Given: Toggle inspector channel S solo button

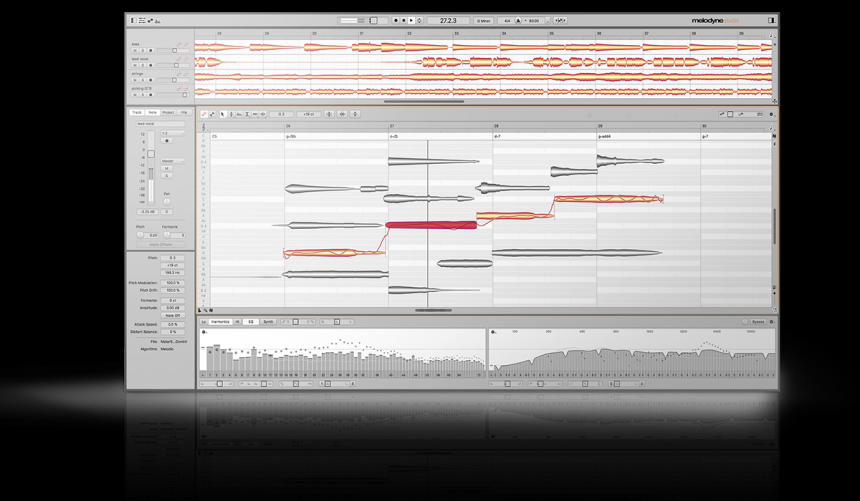Looking at the screenshot, I should pos(166,176).
